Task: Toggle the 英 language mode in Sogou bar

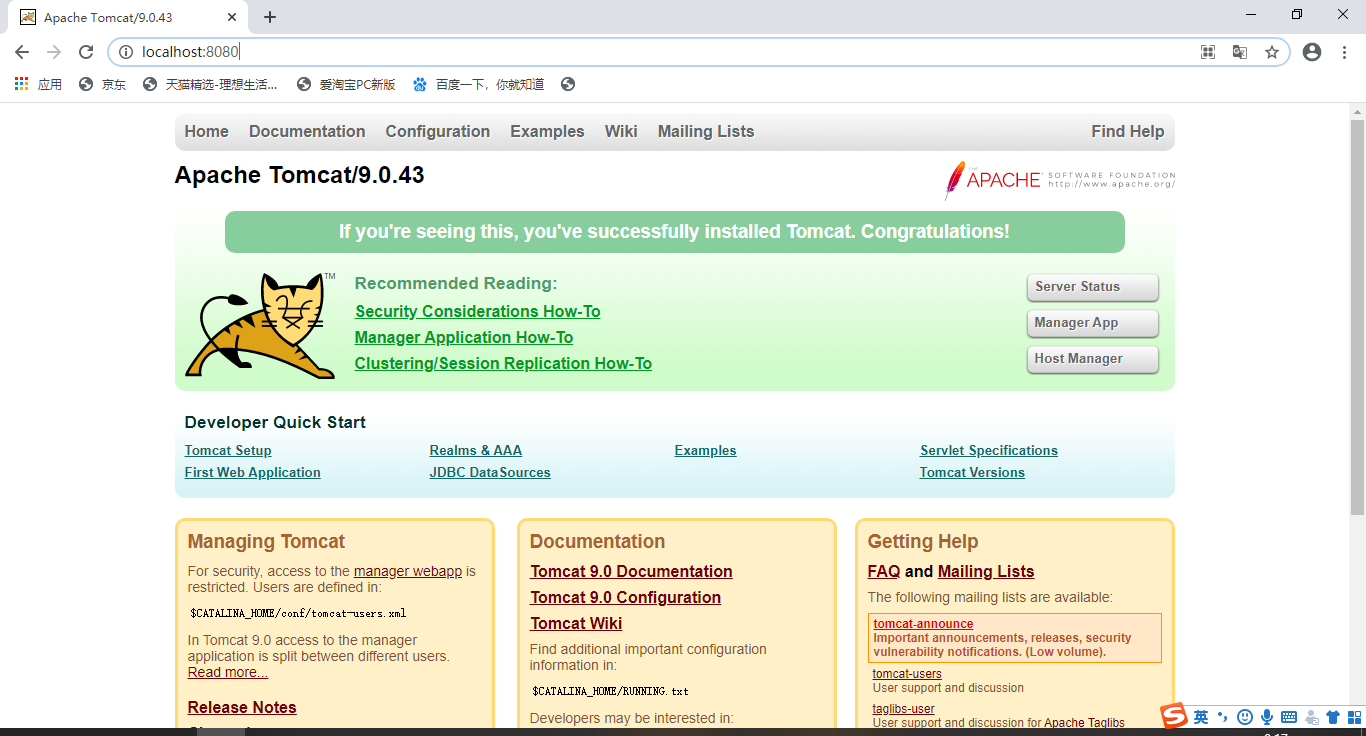Action: coord(1201,717)
